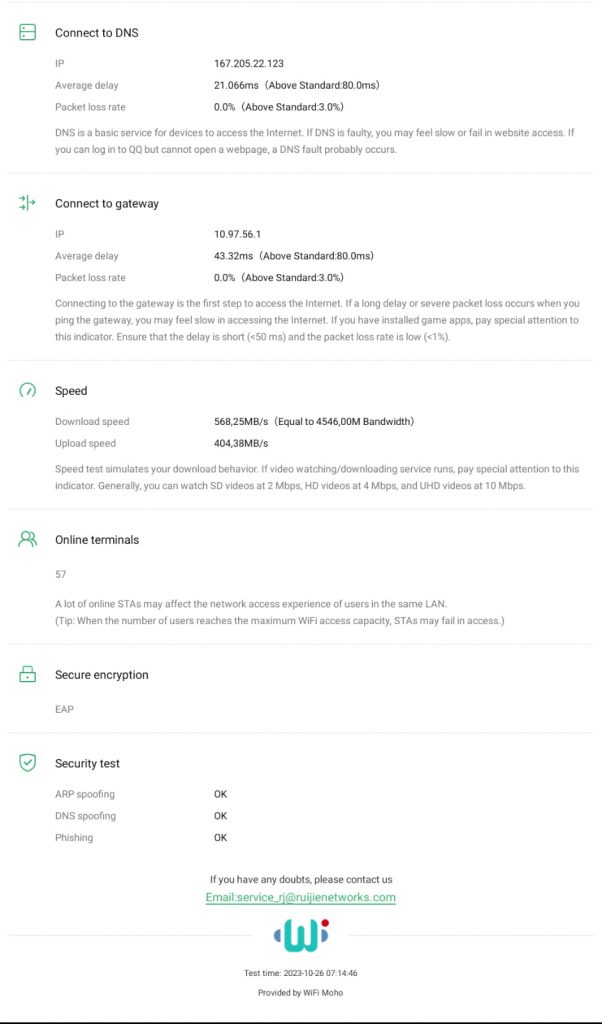
Task: Click the Phishing OK result
Action: point(220,838)
